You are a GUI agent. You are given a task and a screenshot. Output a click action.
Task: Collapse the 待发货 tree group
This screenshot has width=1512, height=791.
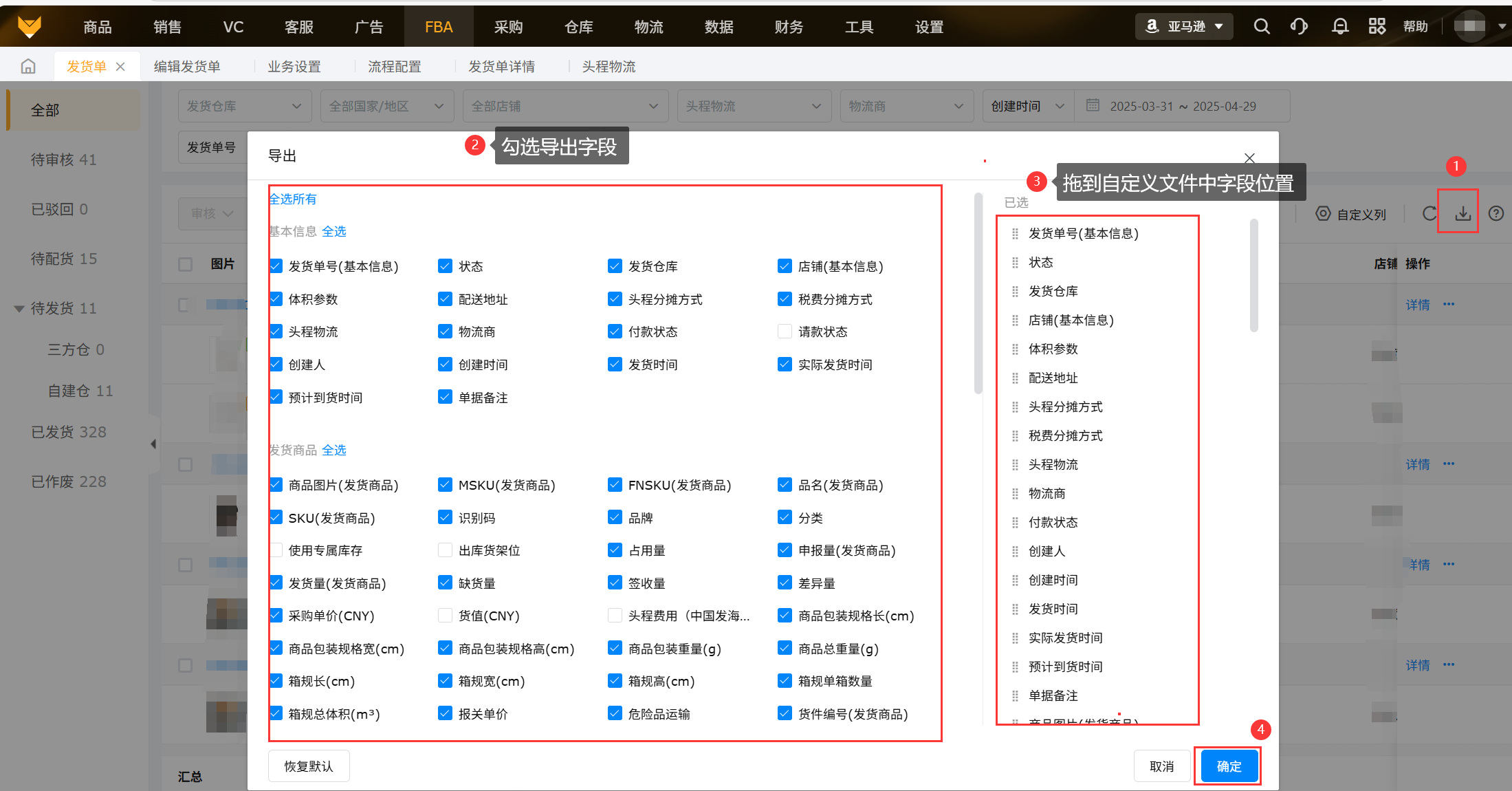pyautogui.click(x=19, y=309)
